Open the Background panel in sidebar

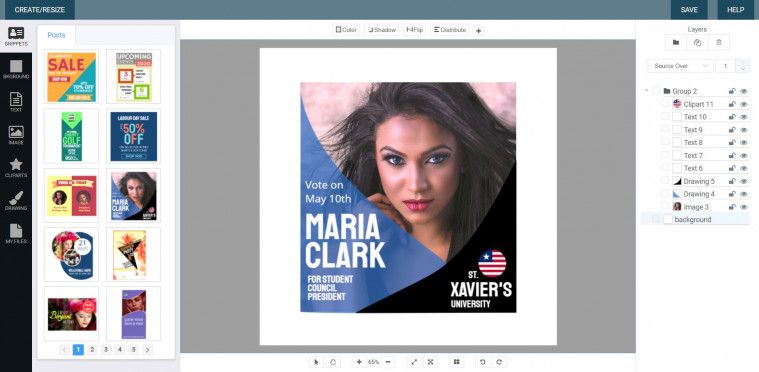pyautogui.click(x=15, y=69)
